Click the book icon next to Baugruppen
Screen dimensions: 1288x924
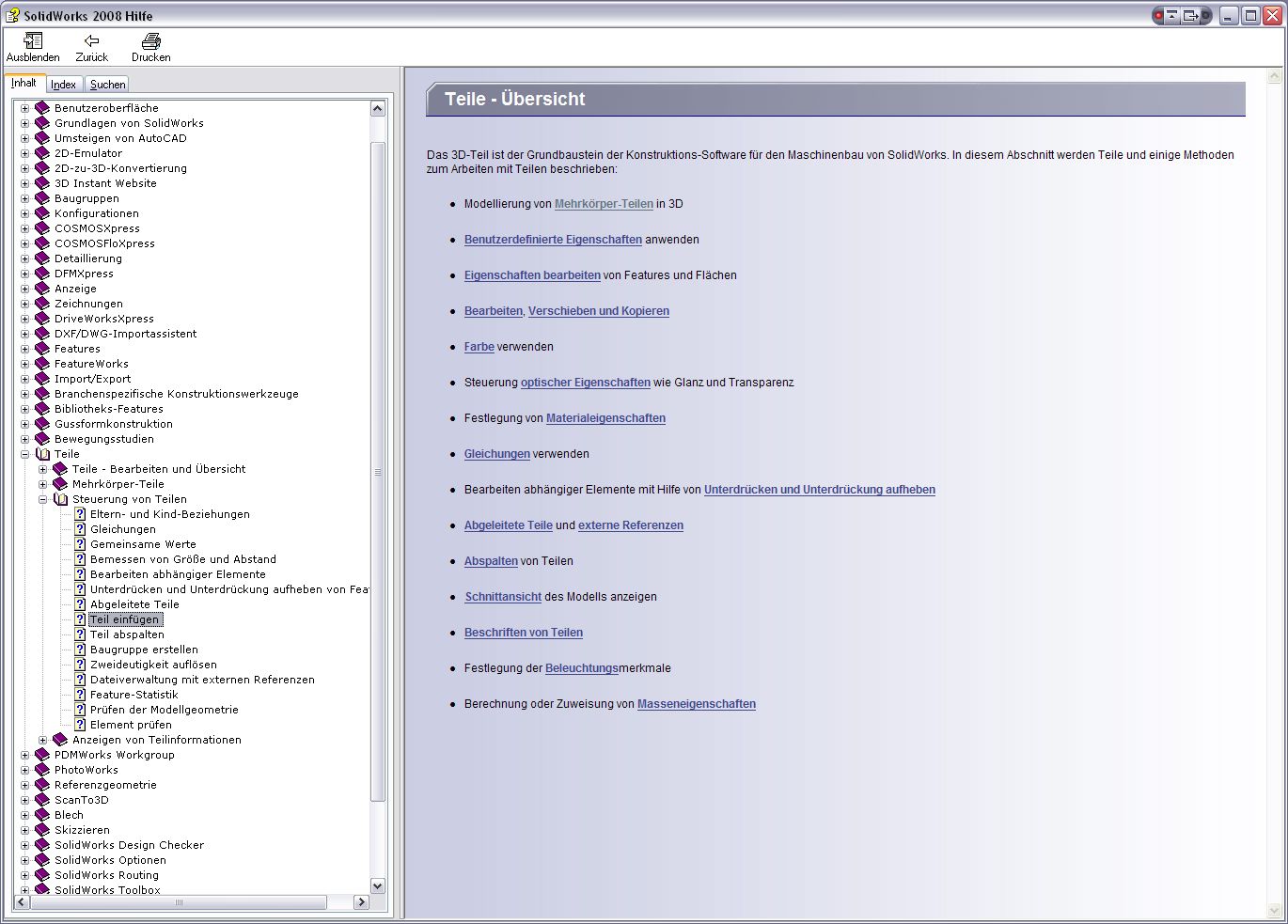[x=42, y=198]
